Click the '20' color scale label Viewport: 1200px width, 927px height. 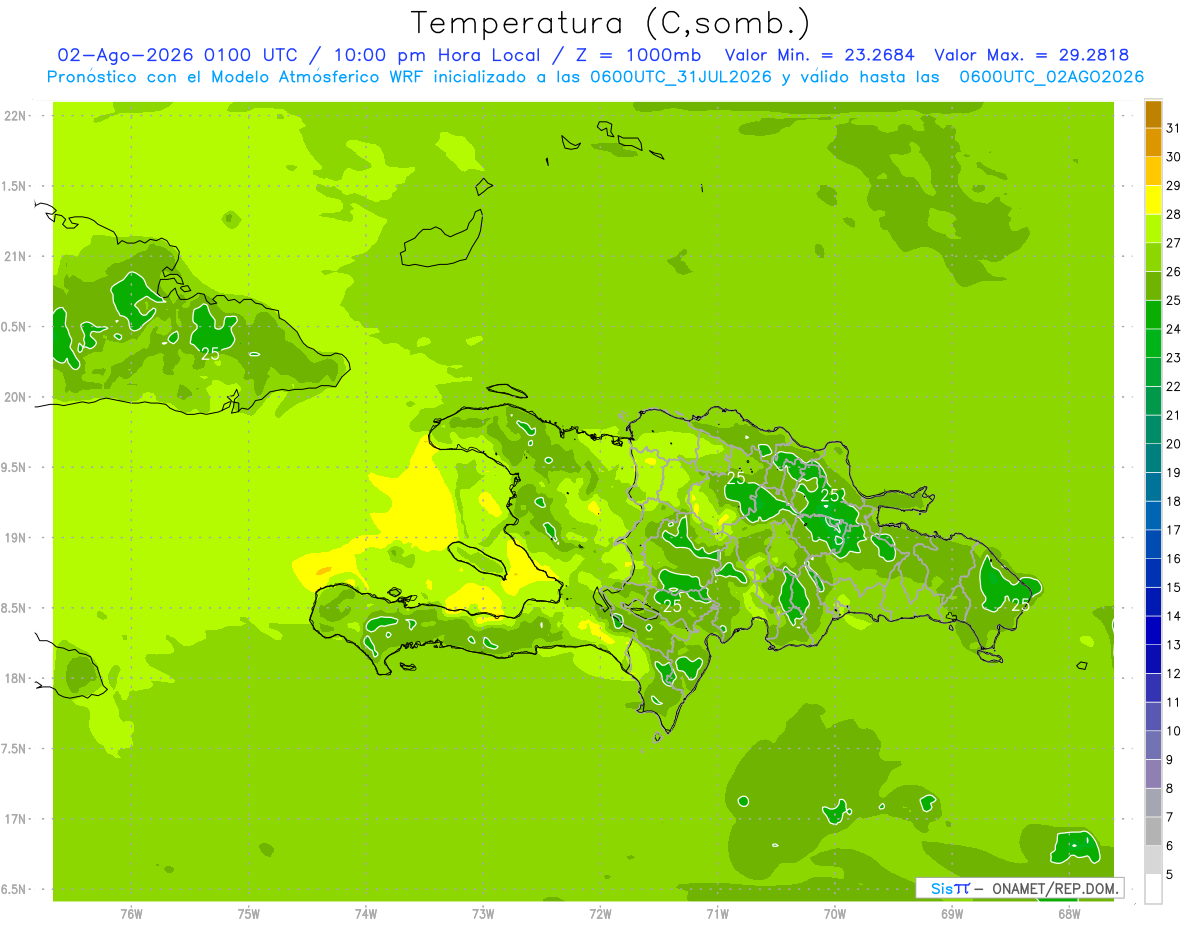click(1174, 444)
